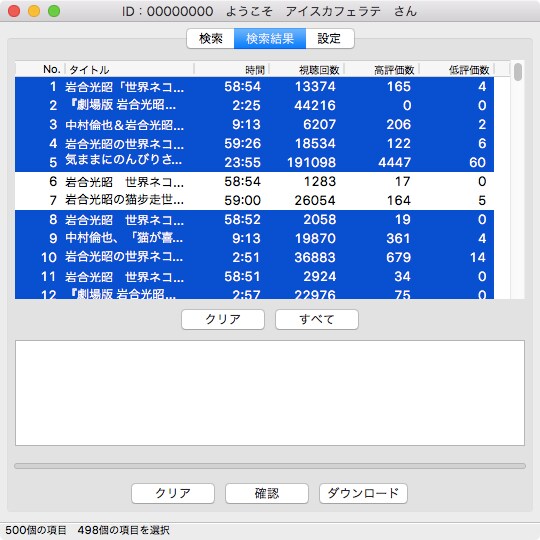Click the 498個の項目を選択 status text
Viewport: 540px width, 540px height.
coord(123,530)
